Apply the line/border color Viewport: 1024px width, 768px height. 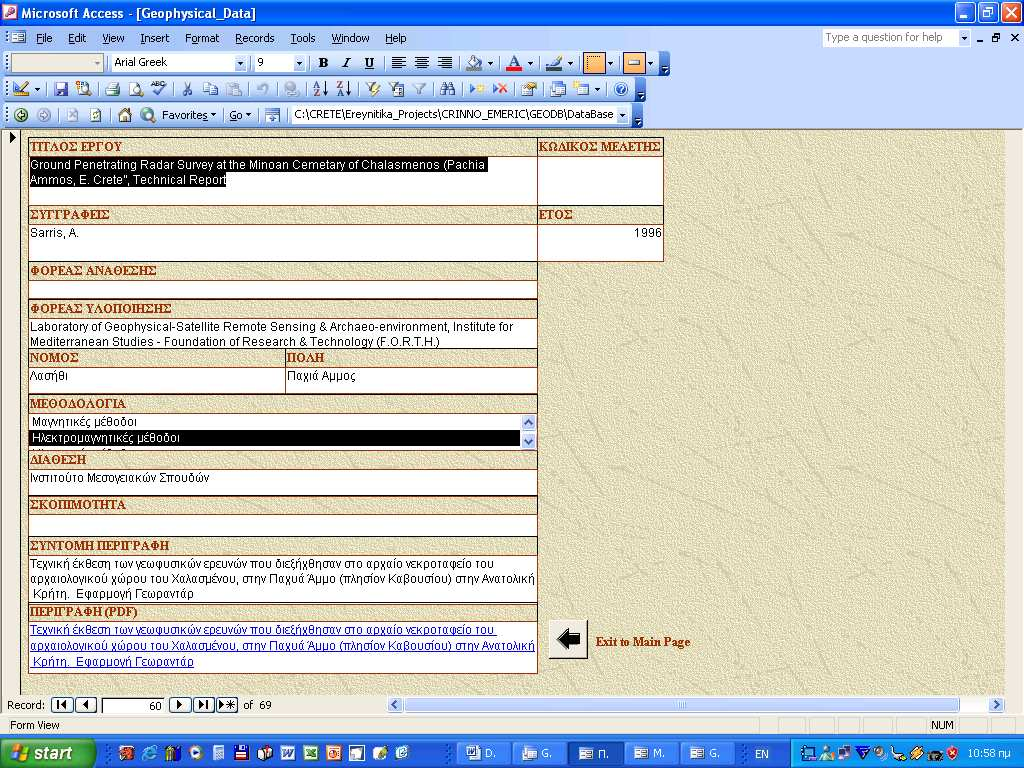pyautogui.click(x=554, y=63)
